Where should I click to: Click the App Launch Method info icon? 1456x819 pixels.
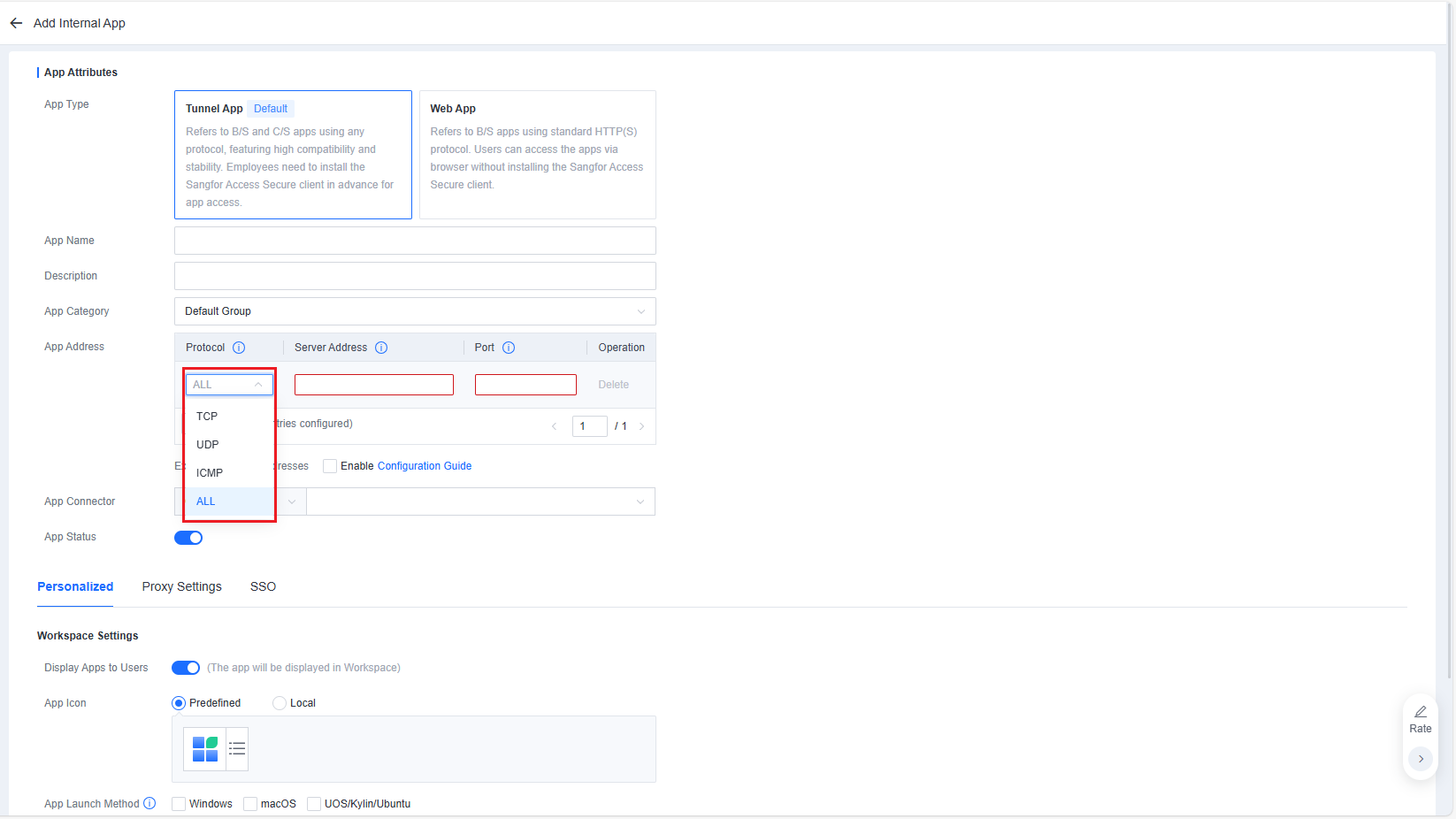[x=149, y=803]
